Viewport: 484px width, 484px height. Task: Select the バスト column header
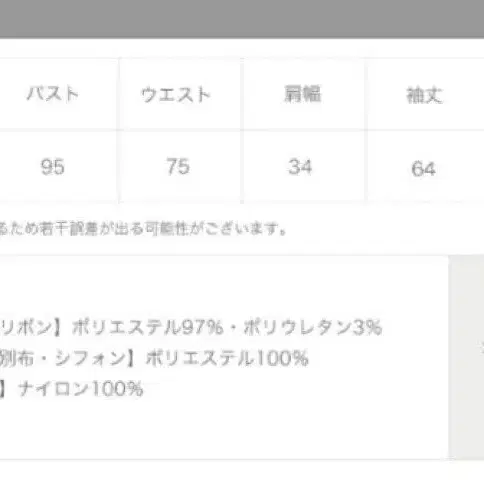click(53, 94)
